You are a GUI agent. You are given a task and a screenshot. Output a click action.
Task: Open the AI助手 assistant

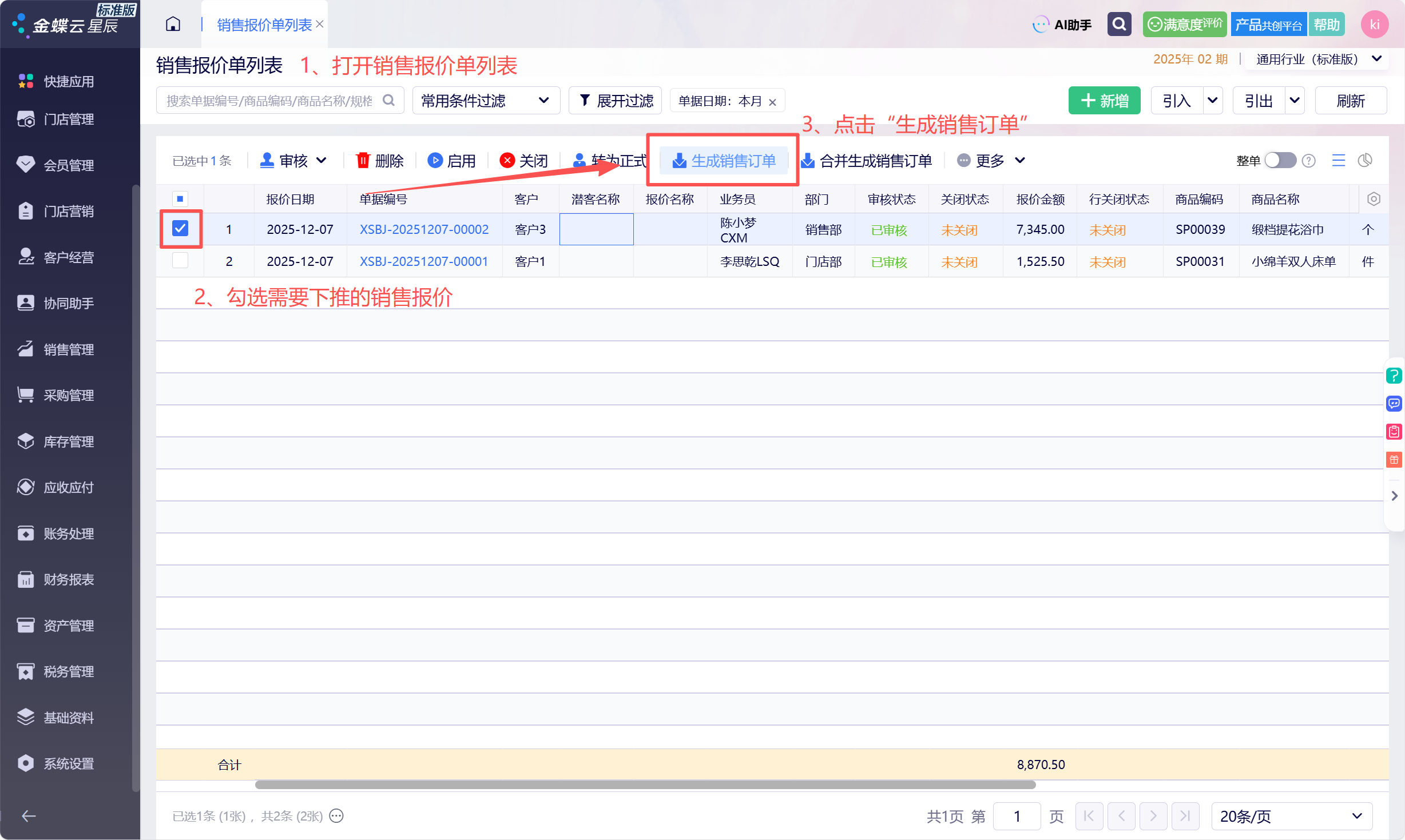(x=1062, y=25)
